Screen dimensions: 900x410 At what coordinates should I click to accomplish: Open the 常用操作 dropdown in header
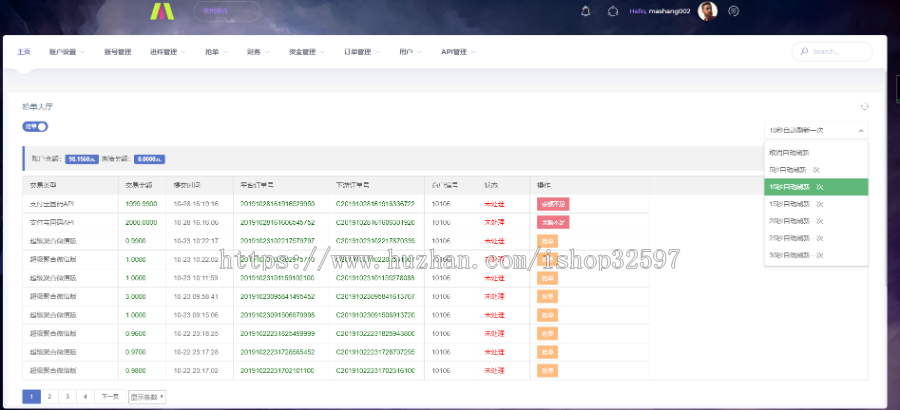coord(227,11)
